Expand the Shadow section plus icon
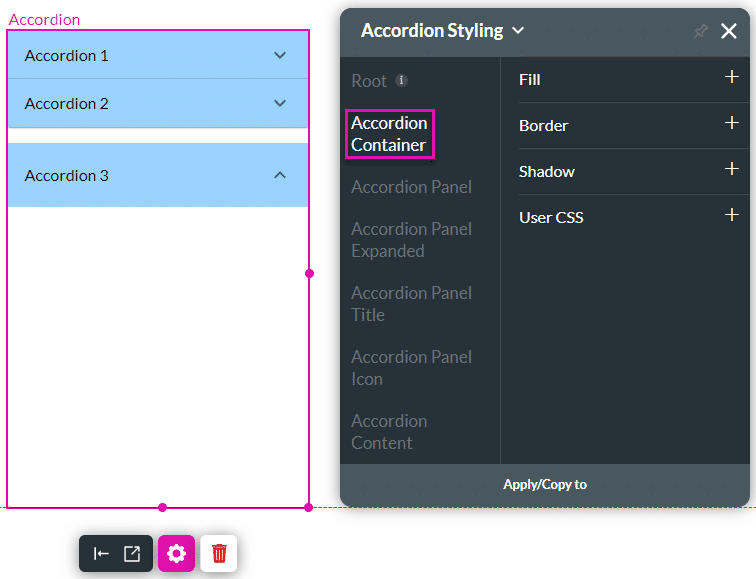 (731, 169)
